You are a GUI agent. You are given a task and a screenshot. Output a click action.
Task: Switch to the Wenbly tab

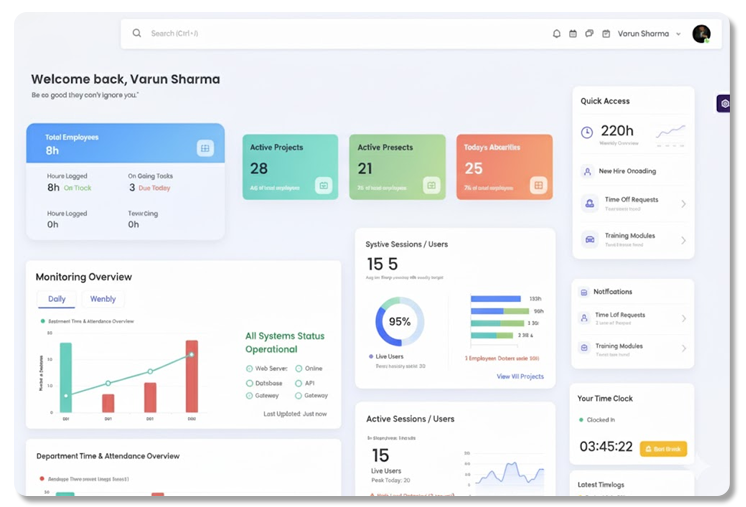(x=103, y=299)
